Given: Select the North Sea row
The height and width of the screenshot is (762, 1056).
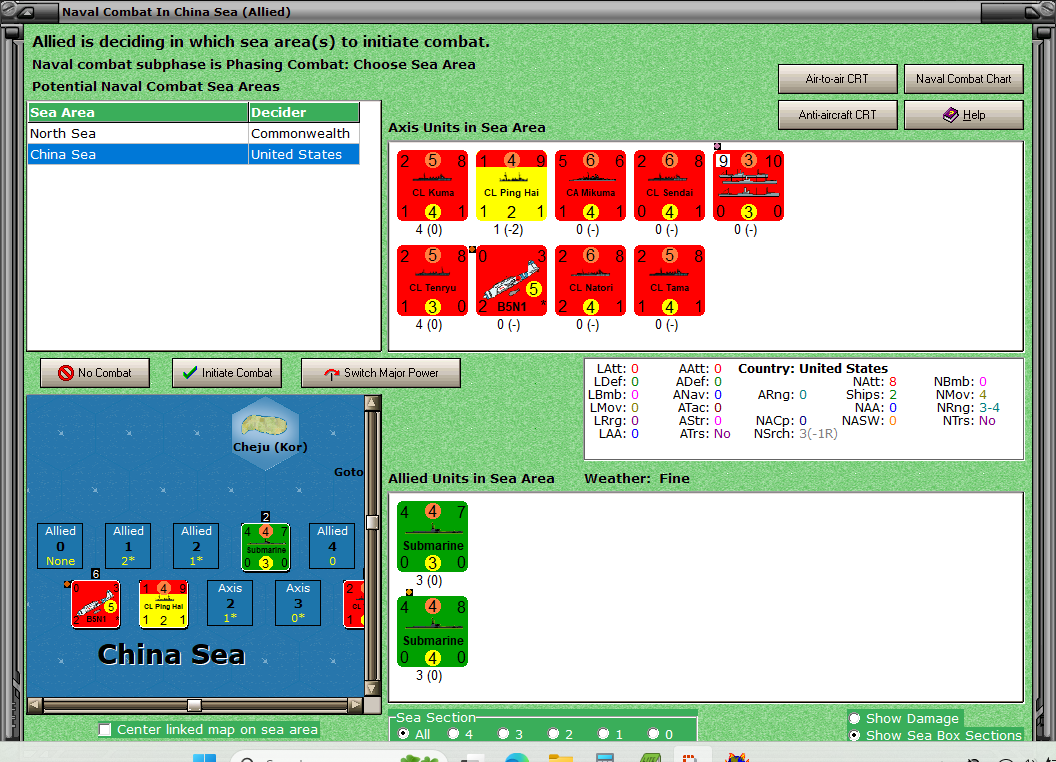Looking at the screenshot, I should coord(193,133).
